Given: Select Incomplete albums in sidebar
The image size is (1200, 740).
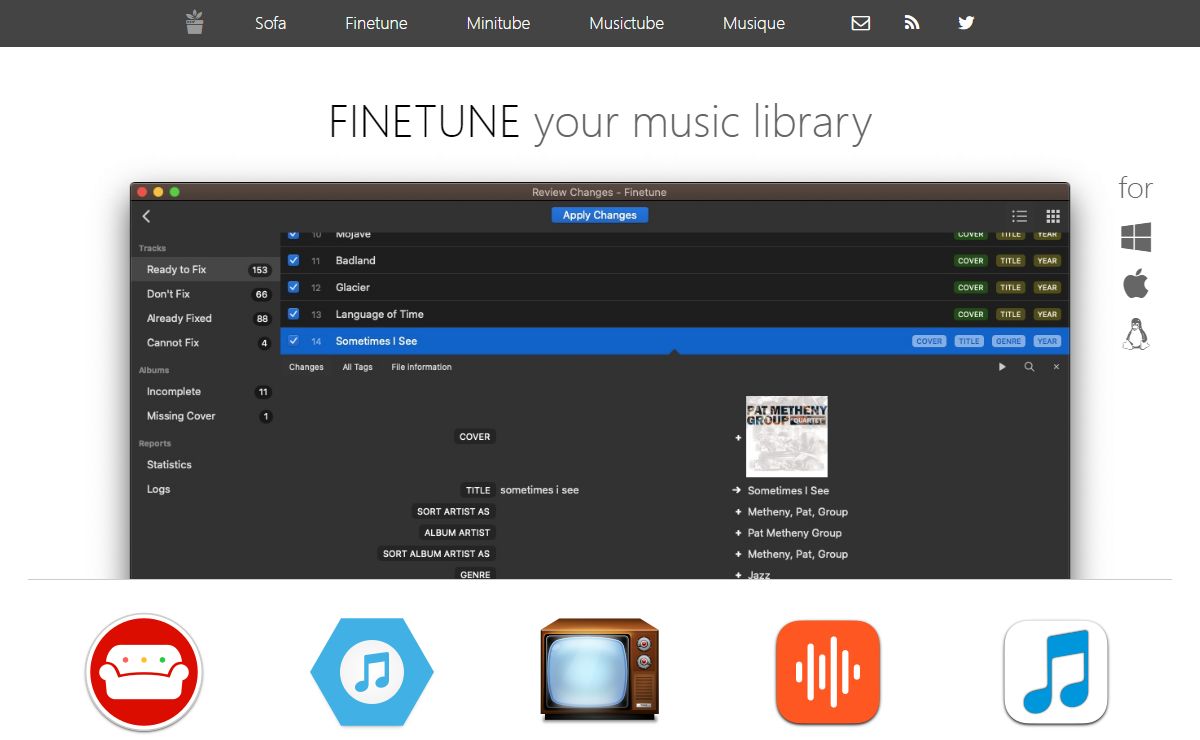Looking at the screenshot, I should tap(204, 392).
